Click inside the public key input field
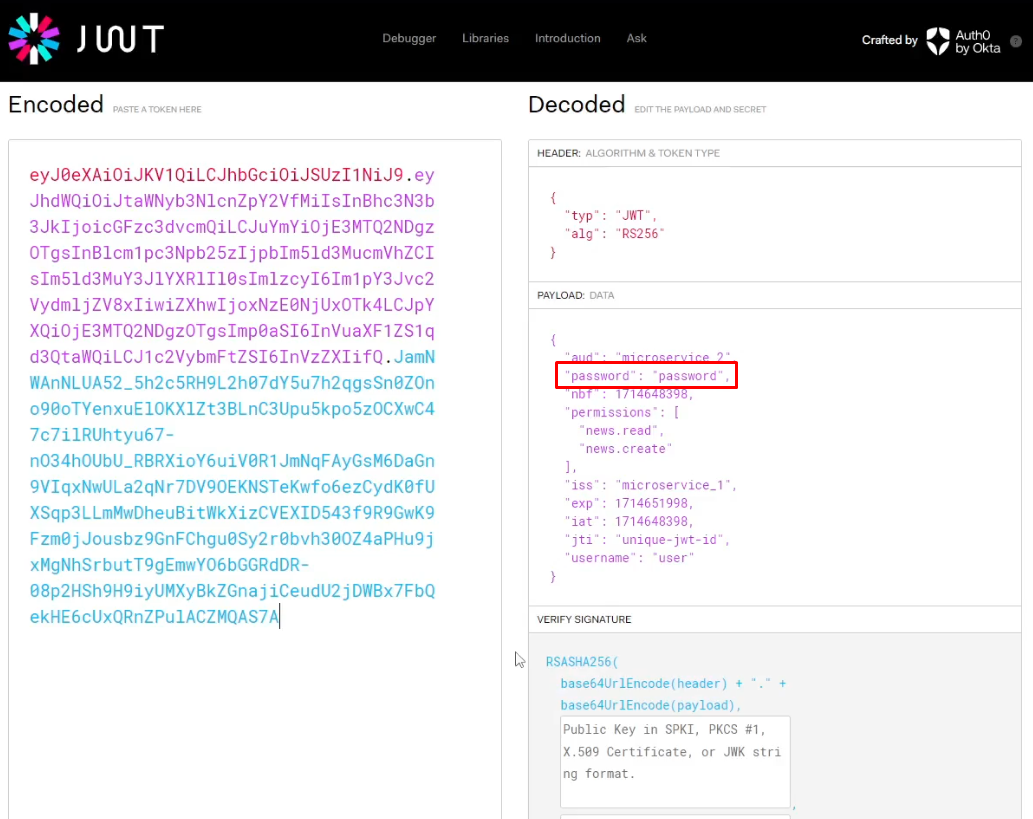This screenshot has width=1033, height=819. (x=675, y=762)
